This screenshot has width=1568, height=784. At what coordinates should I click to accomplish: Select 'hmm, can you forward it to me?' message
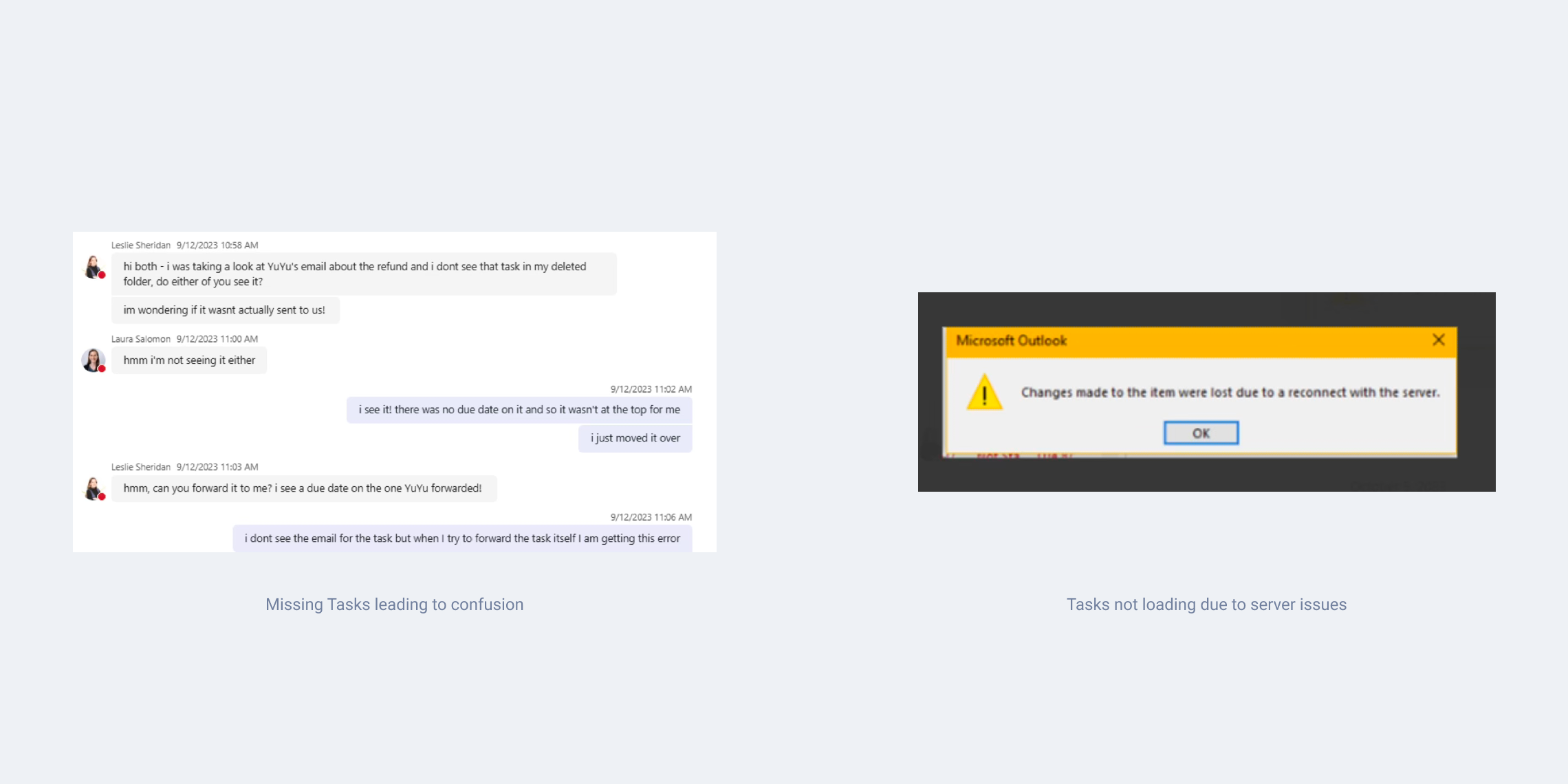pyautogui.click(x=304, y=488)
